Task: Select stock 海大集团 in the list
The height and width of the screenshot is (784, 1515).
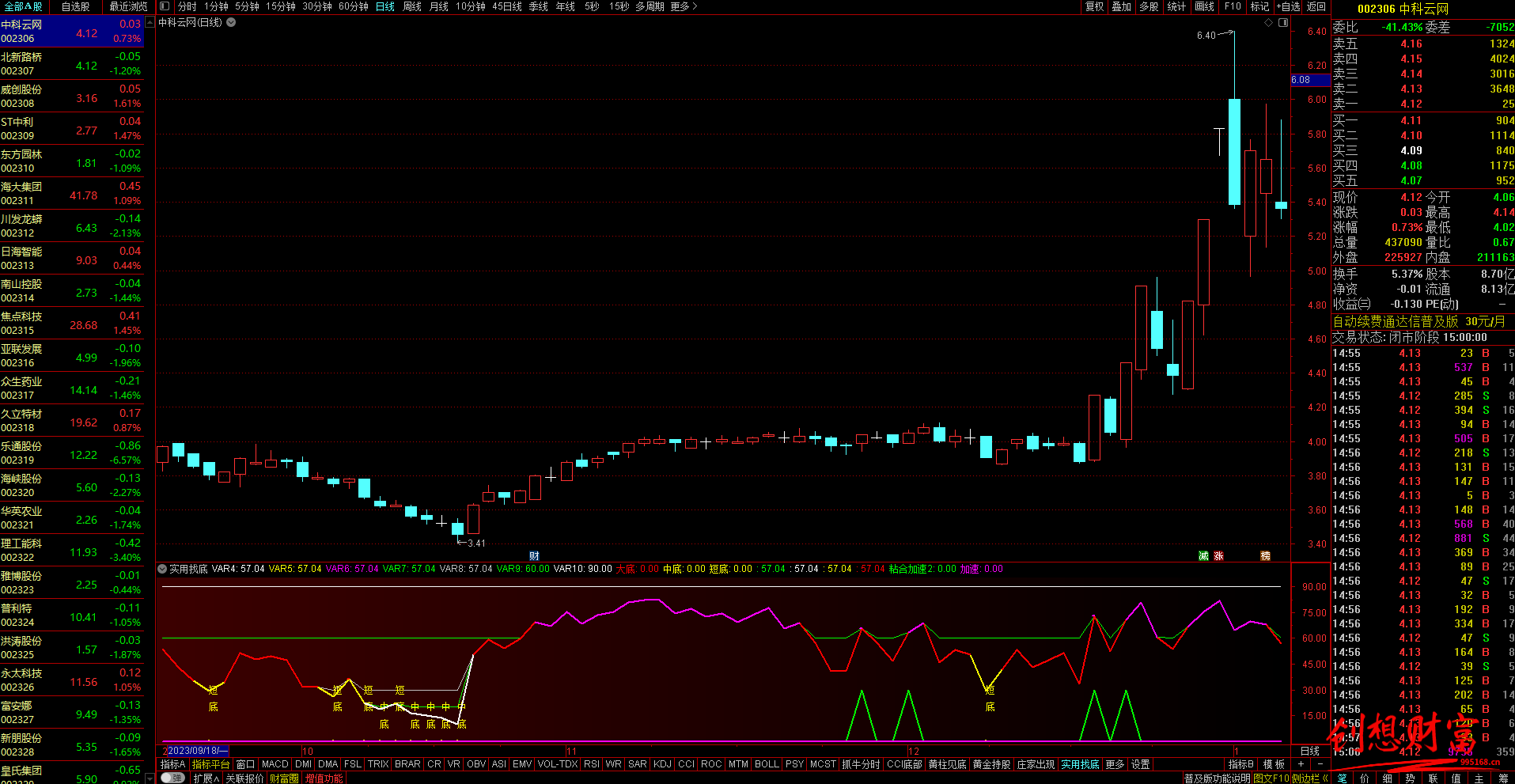Action: [x=72, y=194]
